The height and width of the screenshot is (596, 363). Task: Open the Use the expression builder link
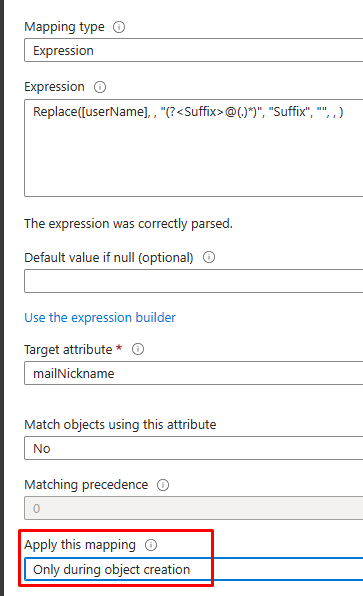click(100, 317)
